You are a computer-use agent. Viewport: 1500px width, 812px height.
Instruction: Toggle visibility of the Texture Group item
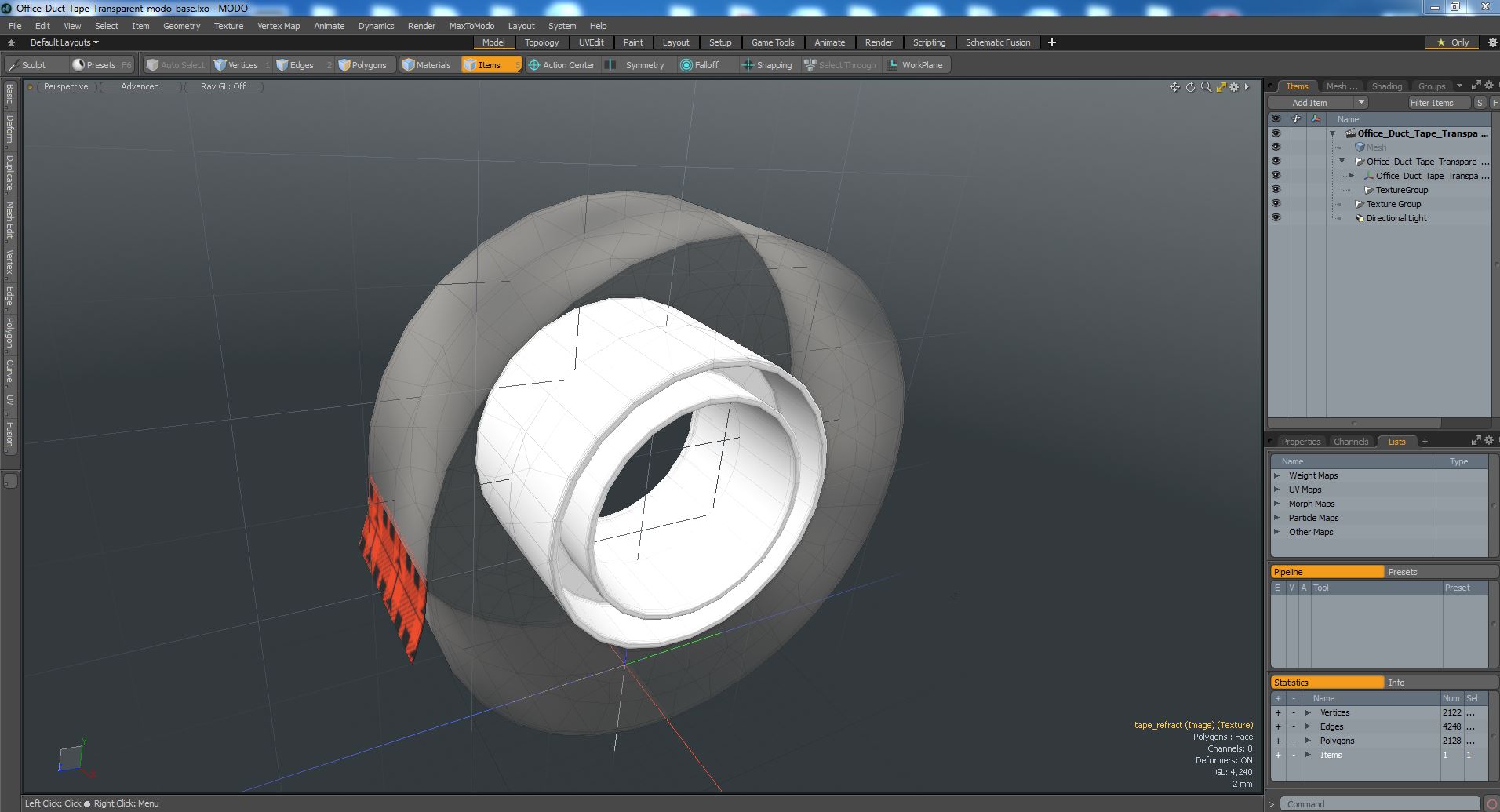[1276, 204]
